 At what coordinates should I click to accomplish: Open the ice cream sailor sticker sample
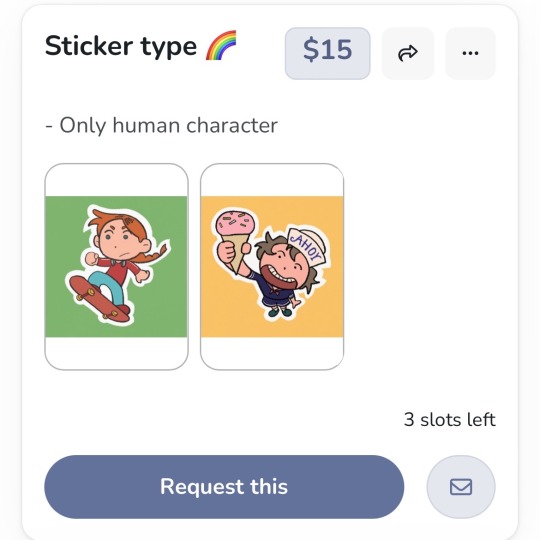pyautogui.click(x=272, y=267)
